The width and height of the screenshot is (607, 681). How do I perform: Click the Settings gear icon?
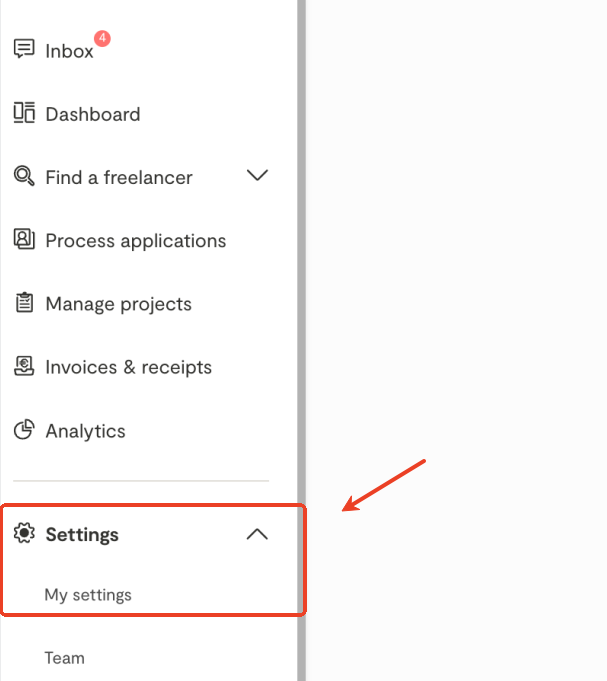coord(24,534)
